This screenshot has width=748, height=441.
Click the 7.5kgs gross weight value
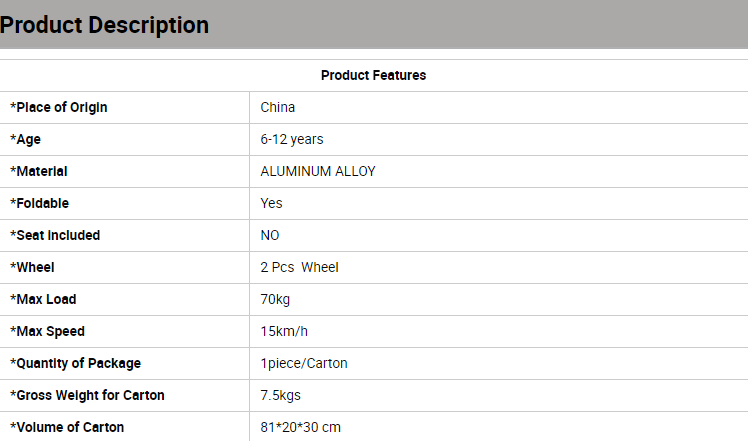point(280,396)
